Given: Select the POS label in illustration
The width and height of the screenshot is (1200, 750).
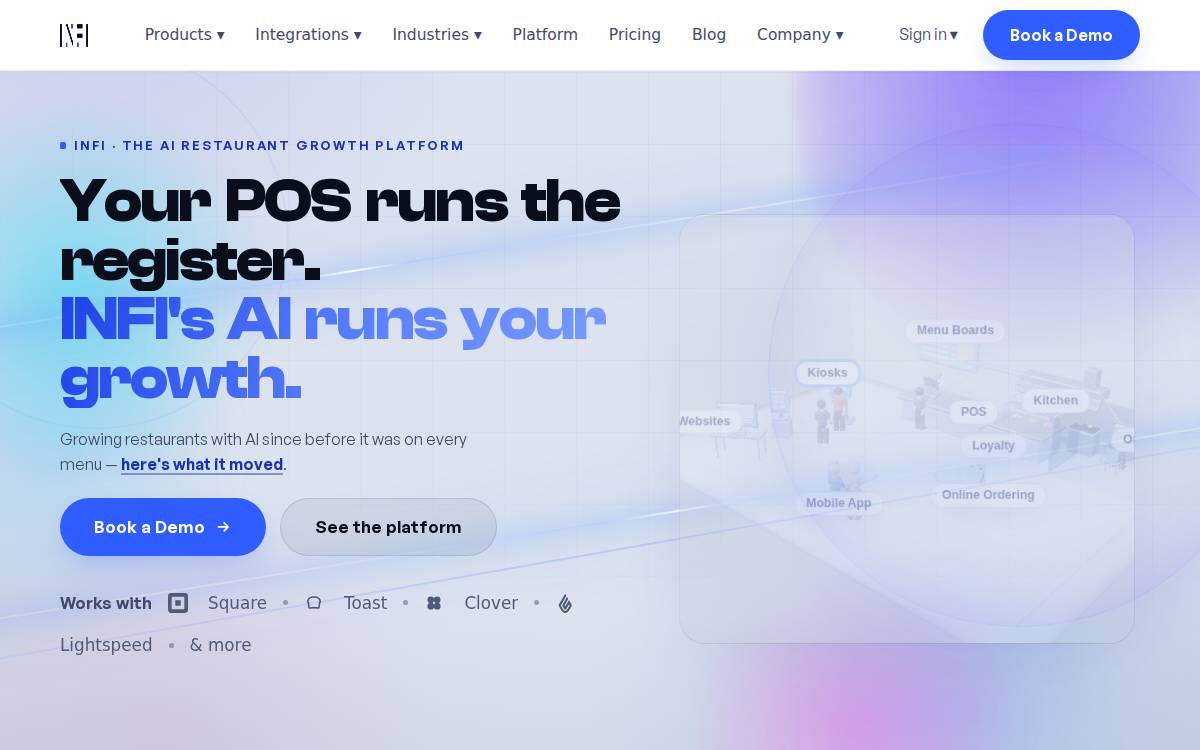Looking at the screenshot, I should coord(973,412).
